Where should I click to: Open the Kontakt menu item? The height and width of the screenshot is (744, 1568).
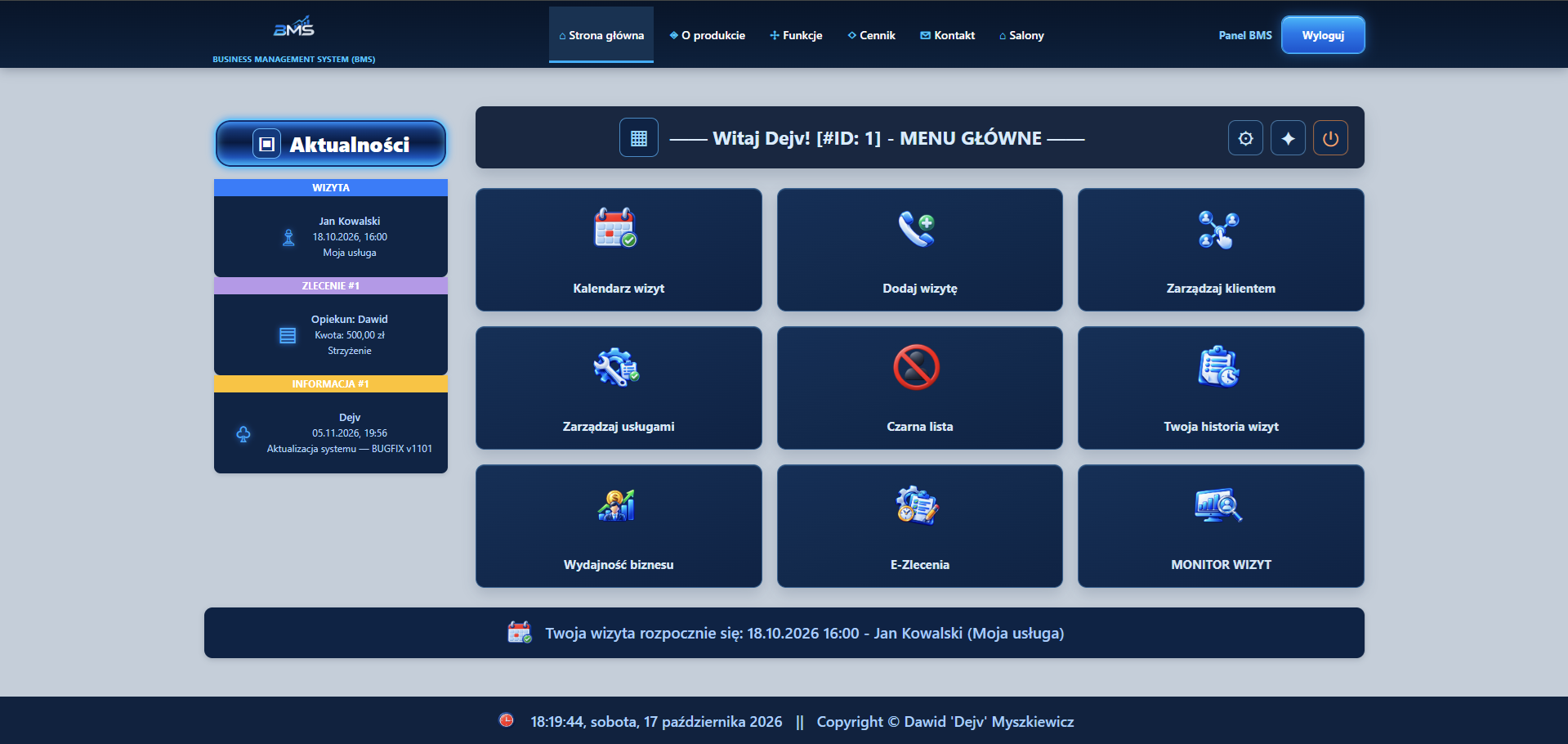948,35
